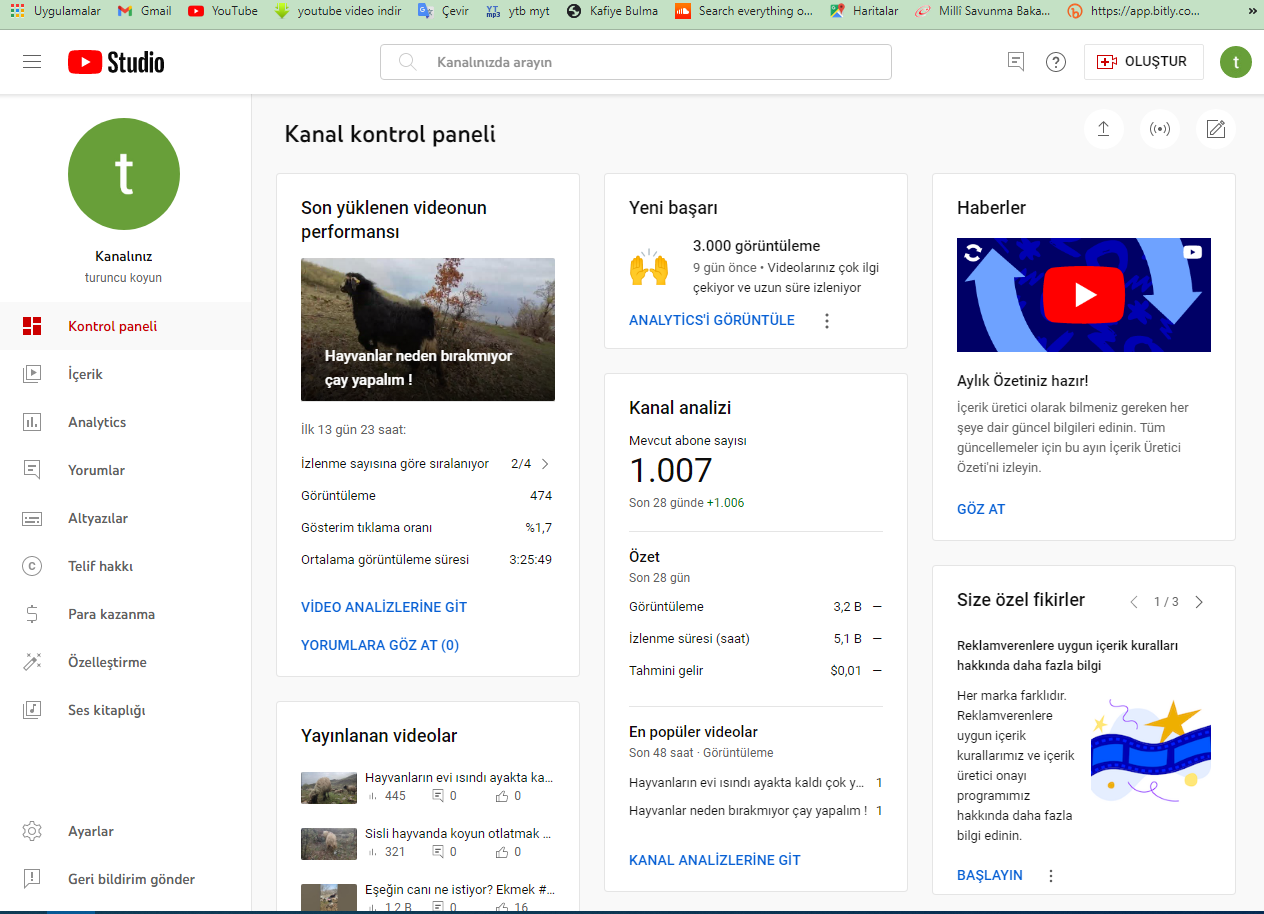This screenshot has height=914, width=1264.
Task: Open Ayarlar settings gear
Action: tap(32, 831)
